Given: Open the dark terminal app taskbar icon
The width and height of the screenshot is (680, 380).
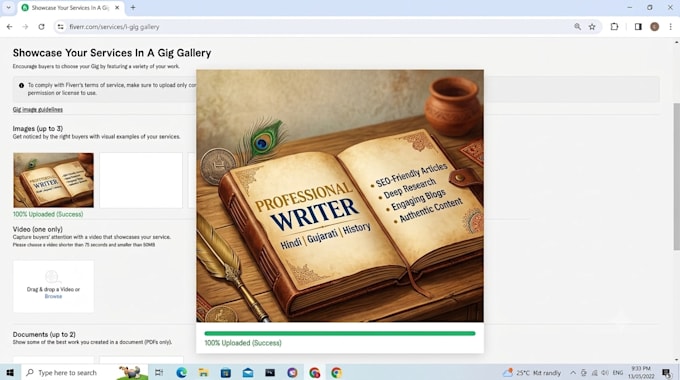Looking at the screenshot, I should pyautogui.click(x=270, y=373).
